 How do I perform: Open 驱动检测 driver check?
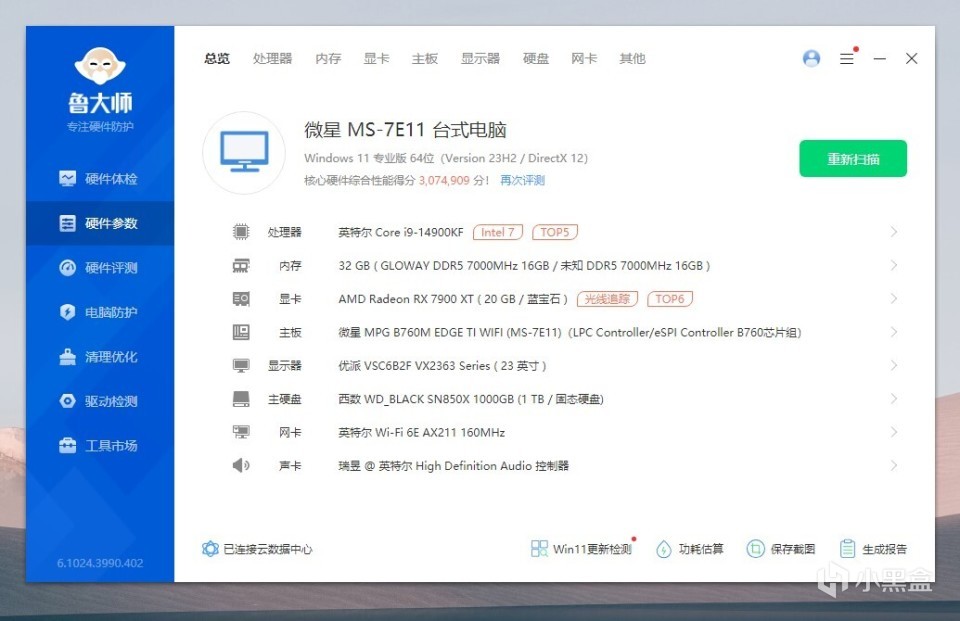pos(99,401)
